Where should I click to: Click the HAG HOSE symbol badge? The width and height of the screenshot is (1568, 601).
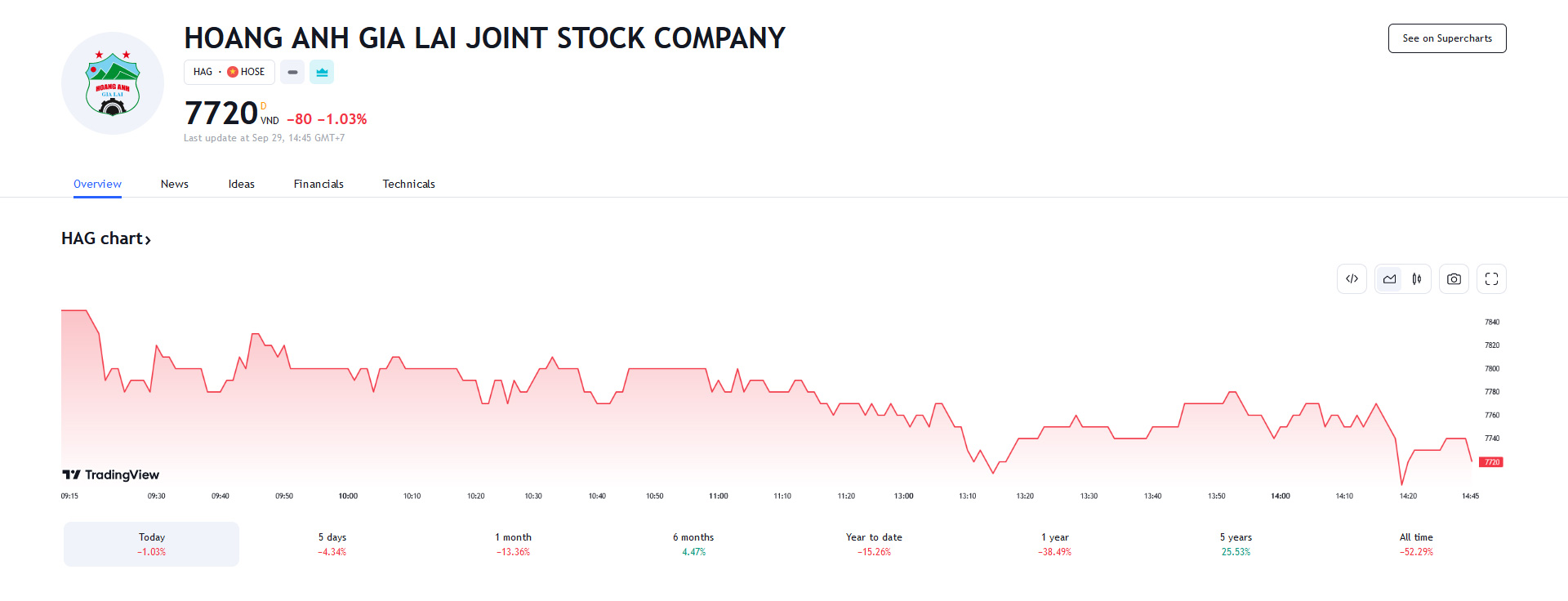click(229, 72)
